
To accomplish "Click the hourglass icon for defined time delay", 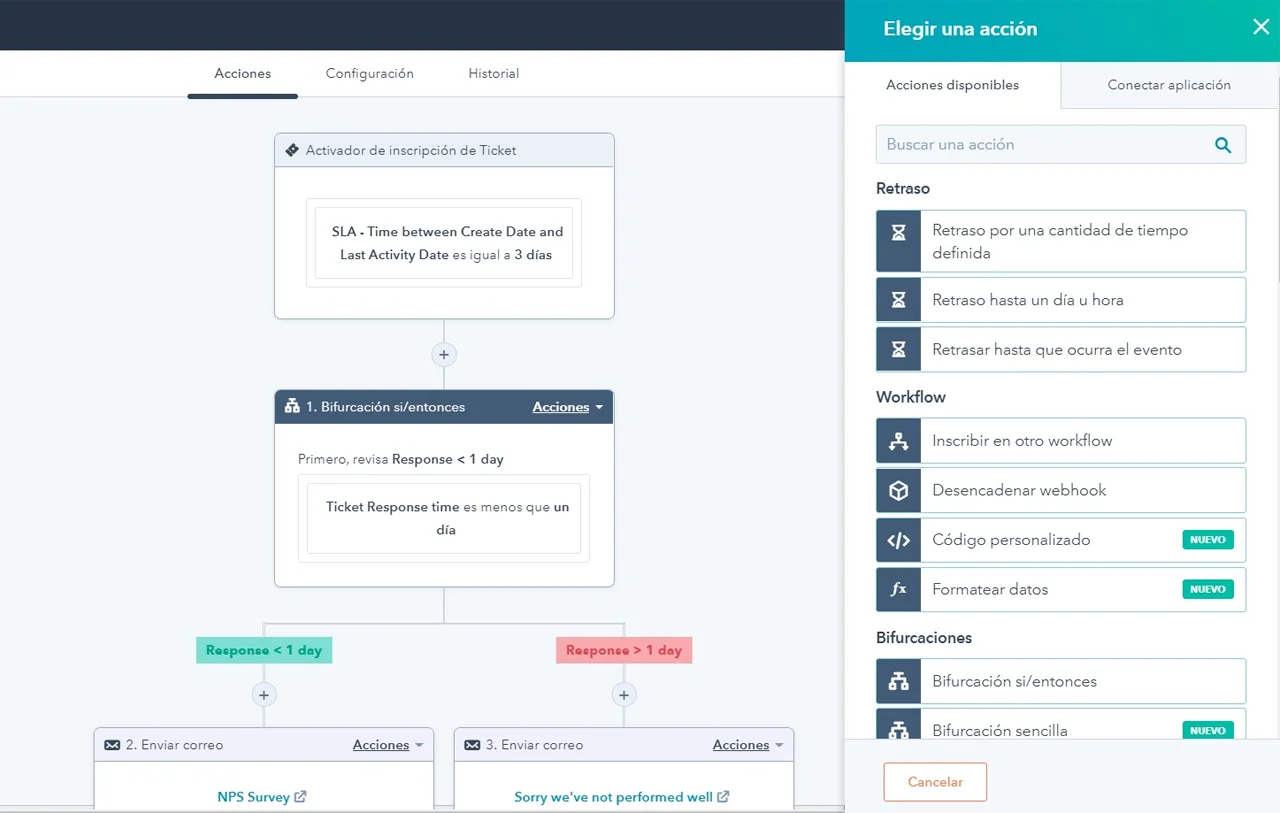I will [x=898, y=241].
